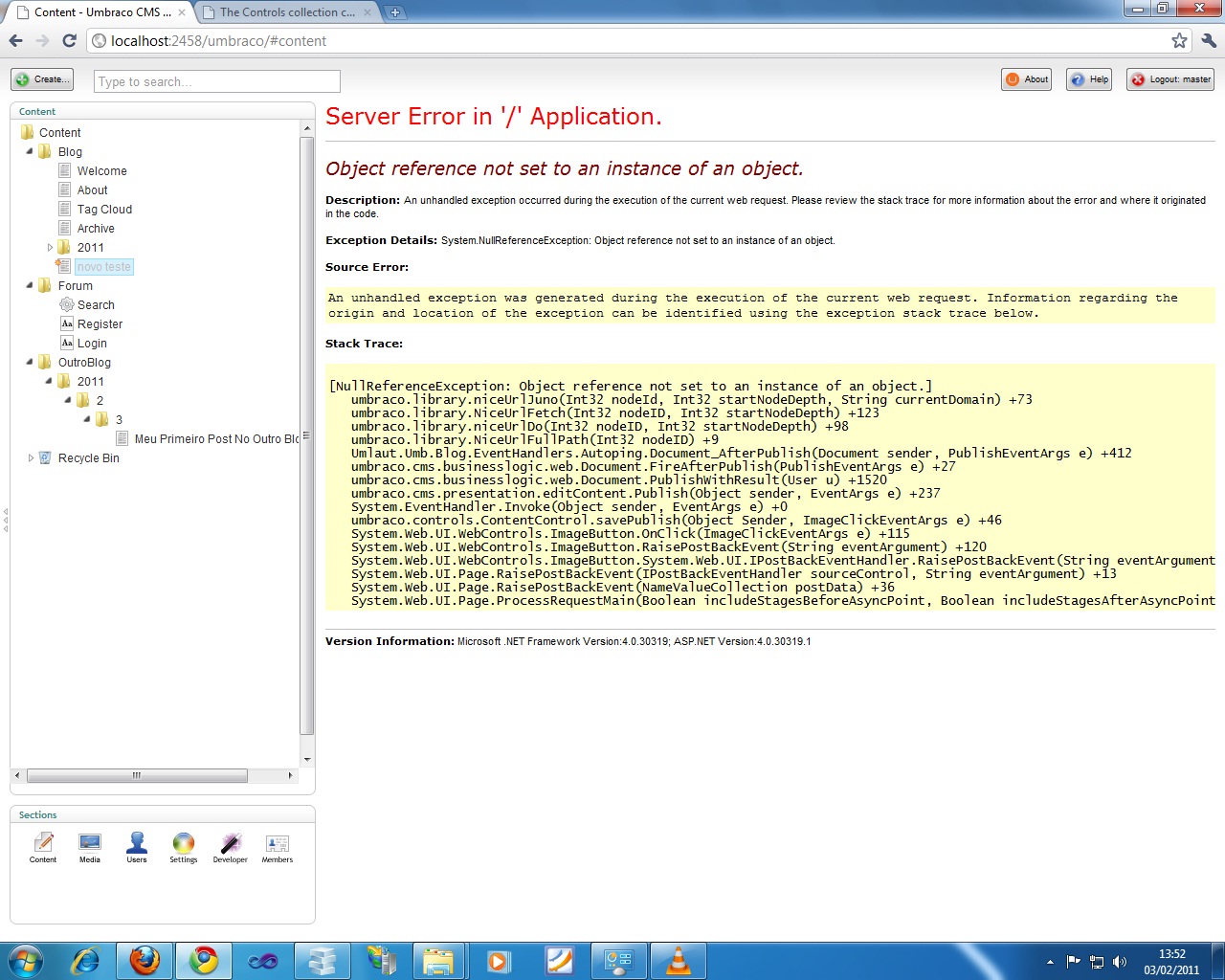Screen dimensions: 1225x980
Task: Log out the master user
Action: click(1170, 79)
